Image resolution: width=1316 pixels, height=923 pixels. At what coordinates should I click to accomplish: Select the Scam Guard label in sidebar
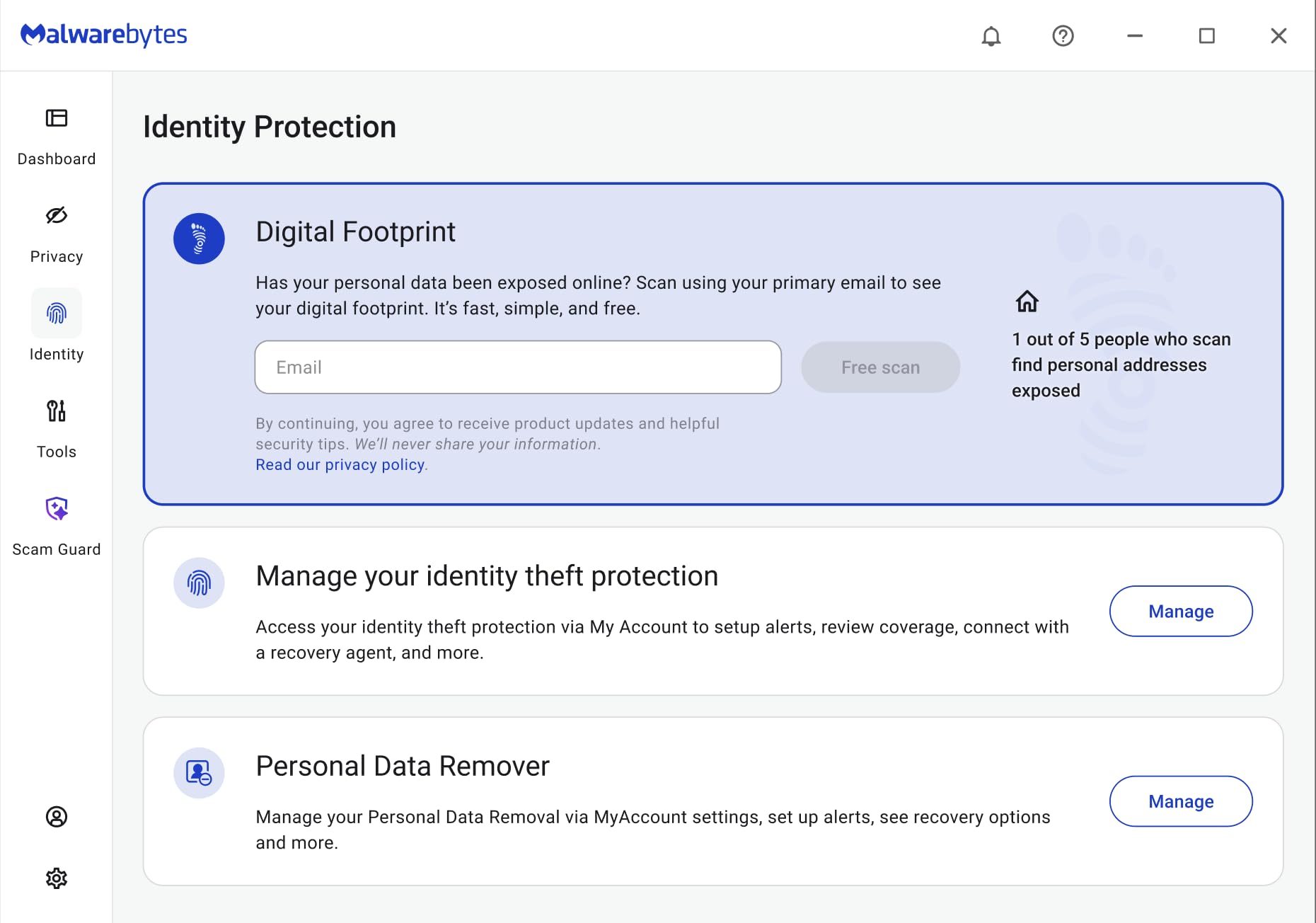tap(57, 549)
